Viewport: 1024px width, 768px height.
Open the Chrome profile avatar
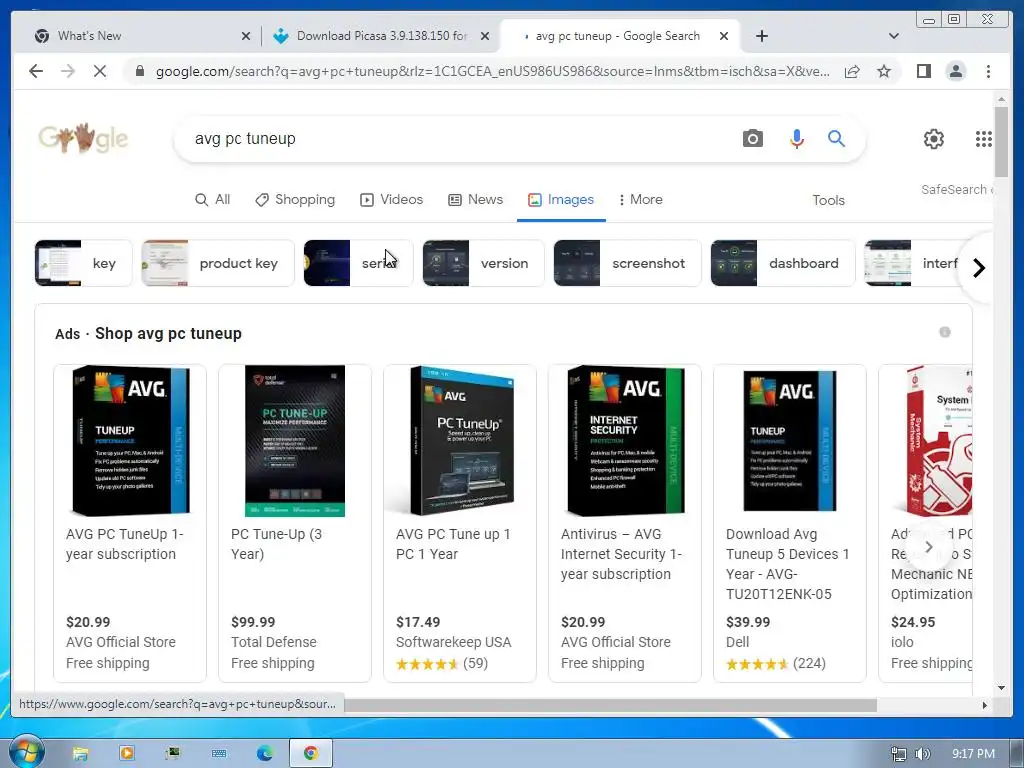pyautogui.click(x=955, y=71)
